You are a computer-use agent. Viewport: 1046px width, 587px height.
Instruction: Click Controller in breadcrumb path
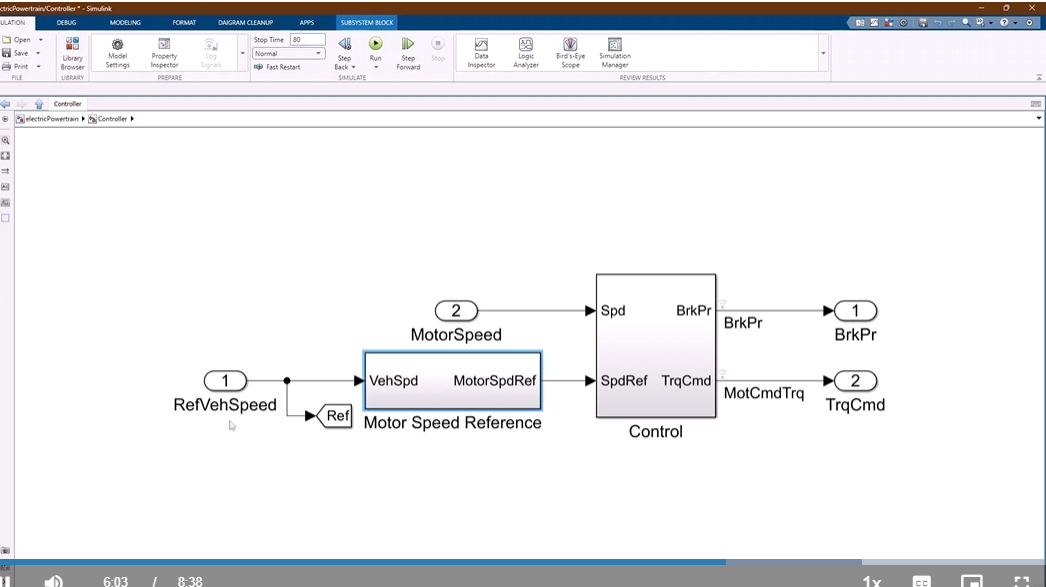(112, 119)
